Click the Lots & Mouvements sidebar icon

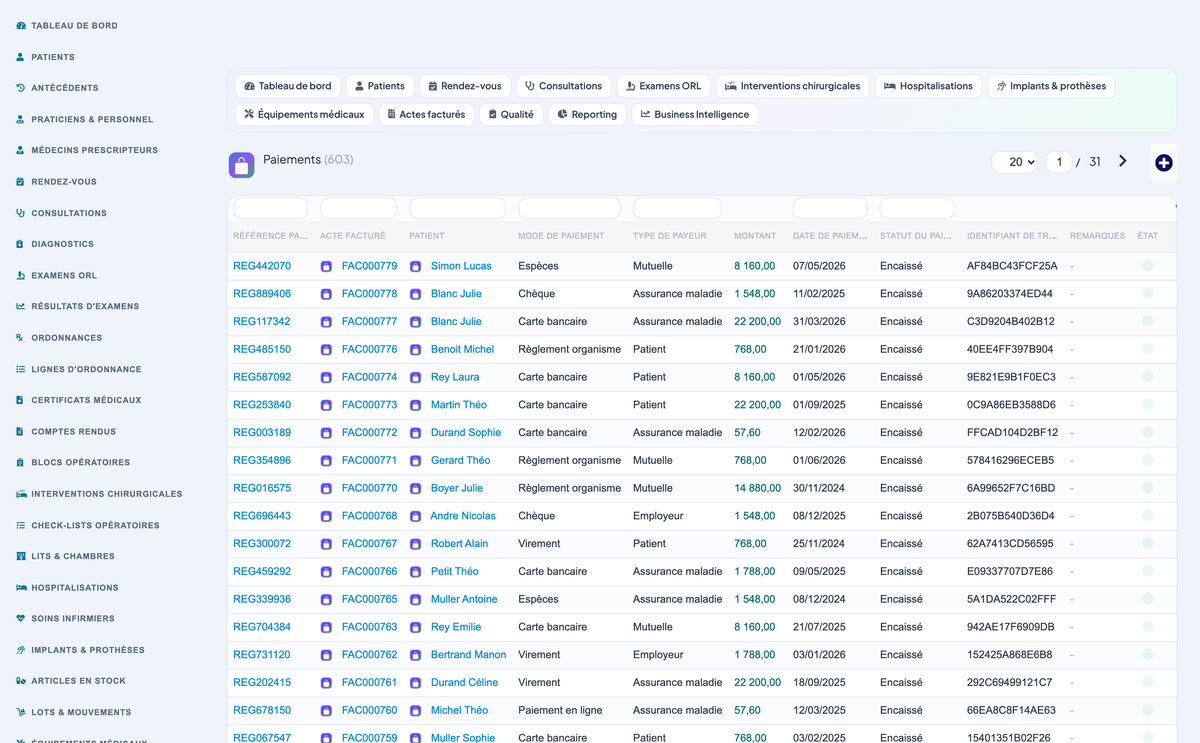coord(20,713)
